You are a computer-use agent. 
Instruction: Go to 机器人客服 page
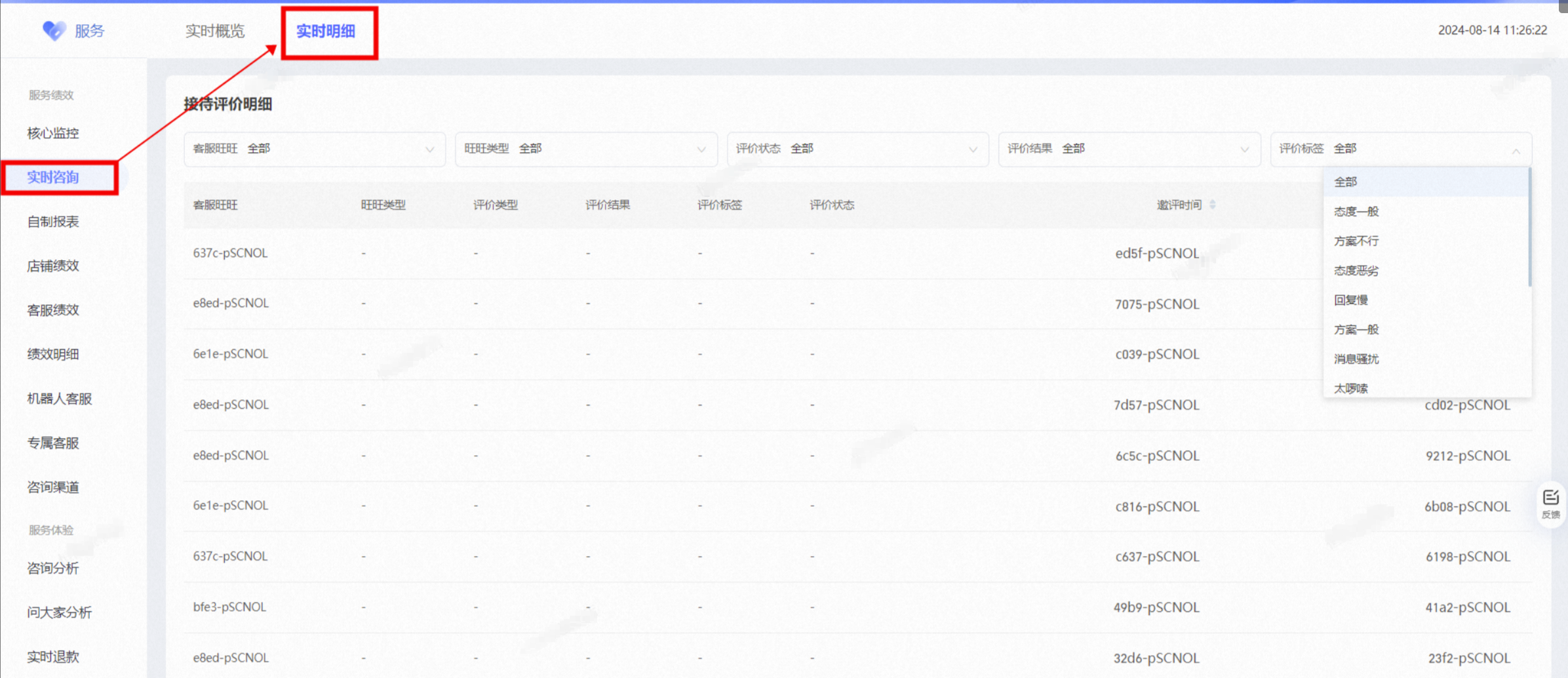coord(60,399)
